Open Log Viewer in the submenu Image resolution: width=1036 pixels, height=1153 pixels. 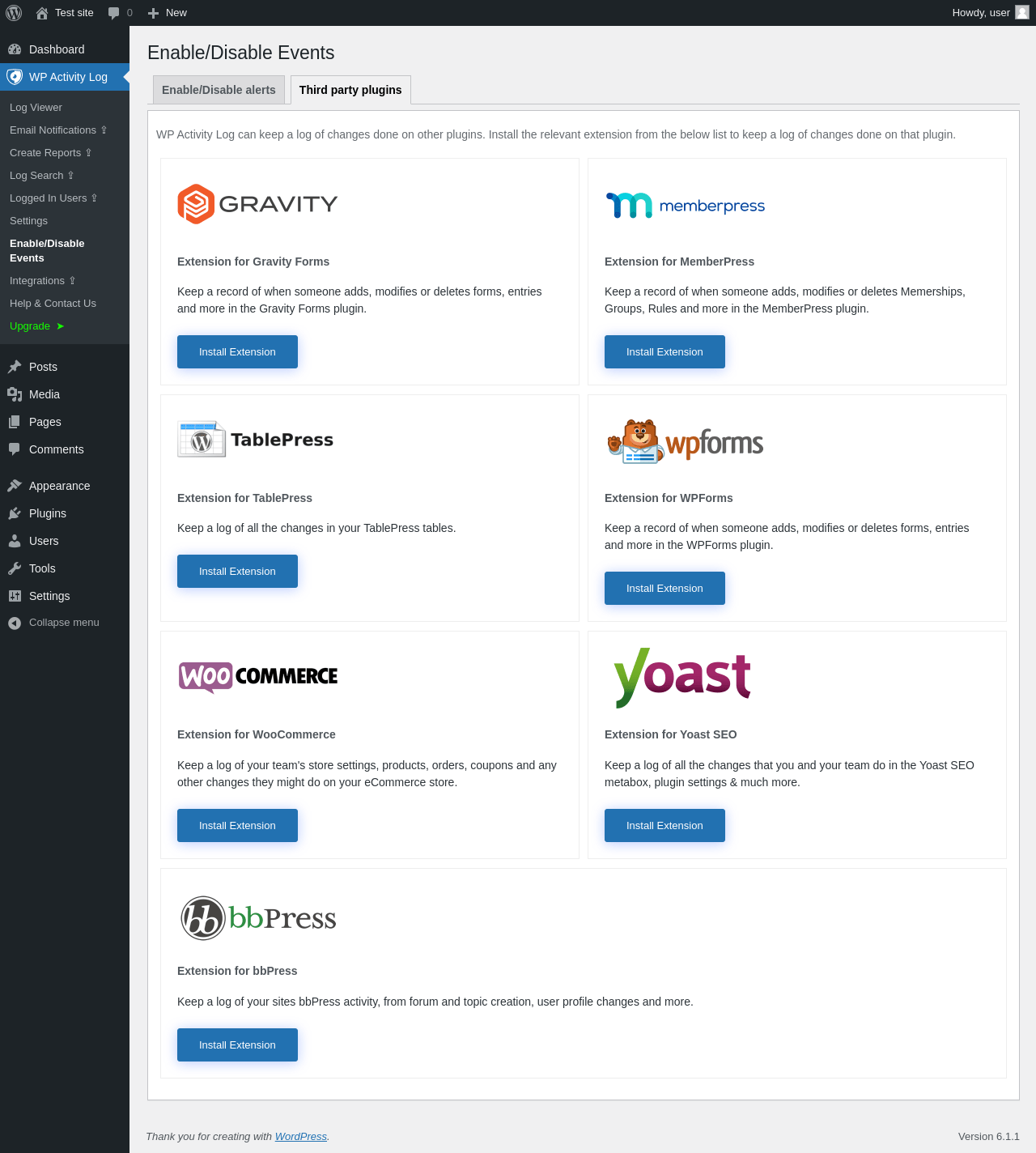click(x=36, y=108)
